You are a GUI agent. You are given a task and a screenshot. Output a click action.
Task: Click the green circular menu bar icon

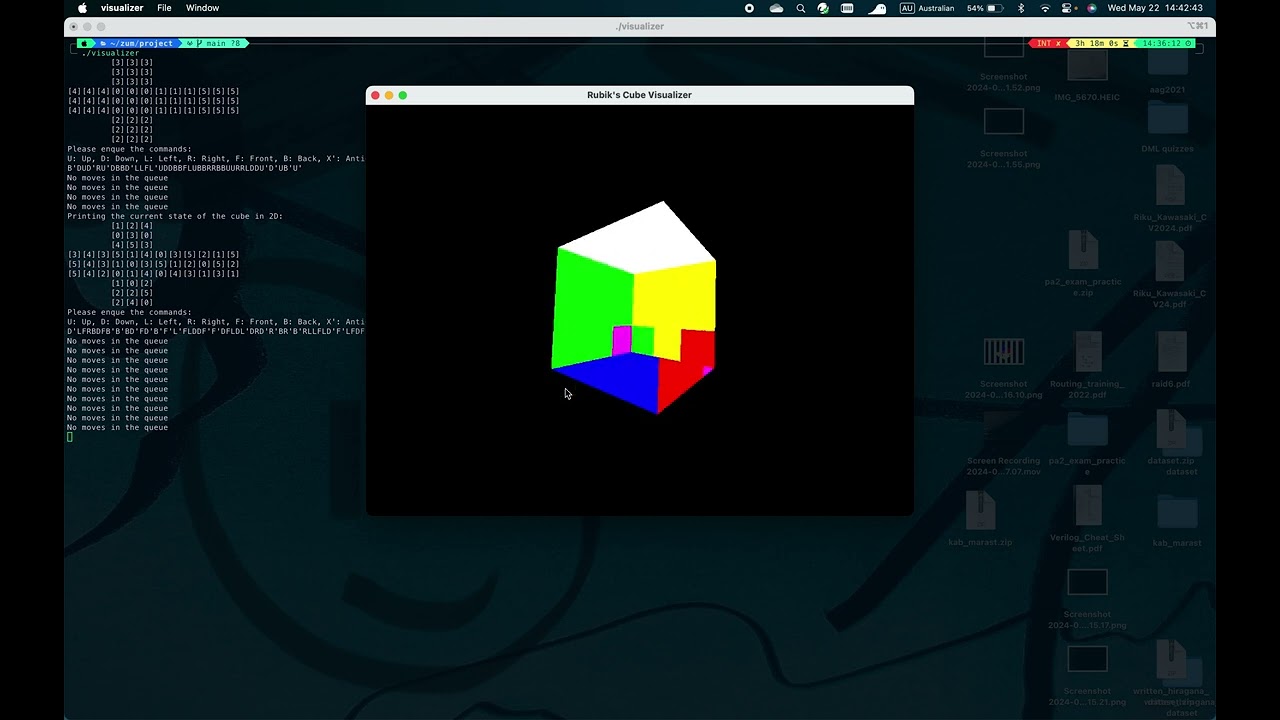pos(823,8)
